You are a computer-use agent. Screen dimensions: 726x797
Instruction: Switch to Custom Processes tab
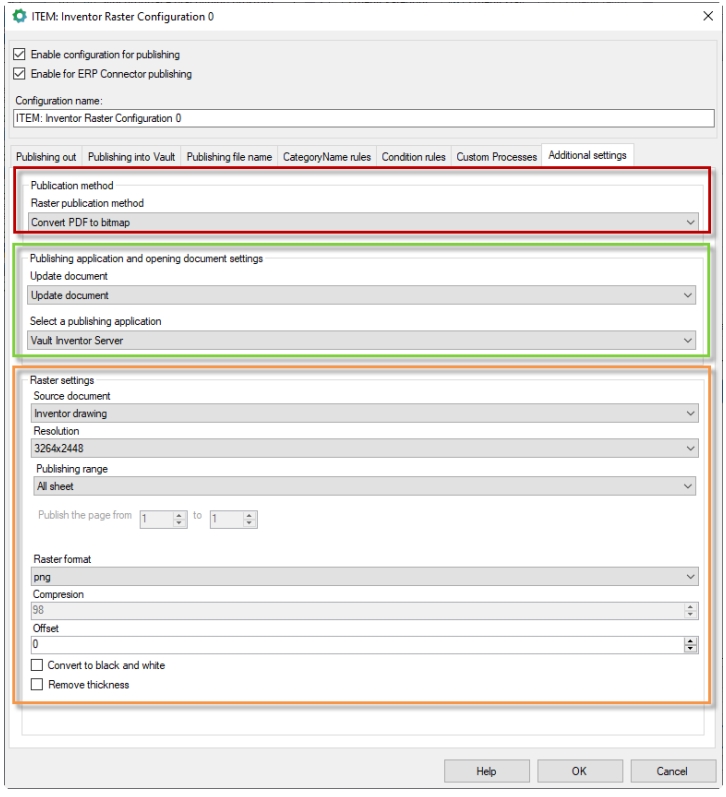coord(495,157)
